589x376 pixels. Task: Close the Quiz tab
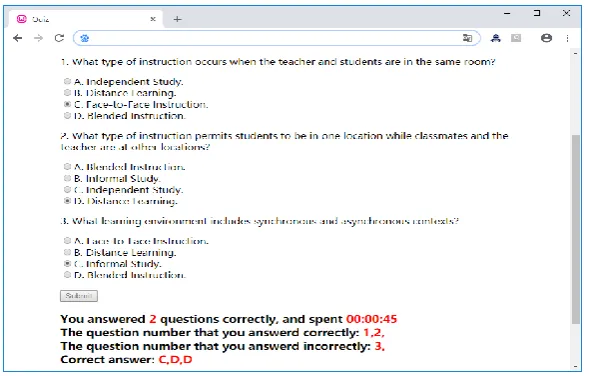click(153, 19)
